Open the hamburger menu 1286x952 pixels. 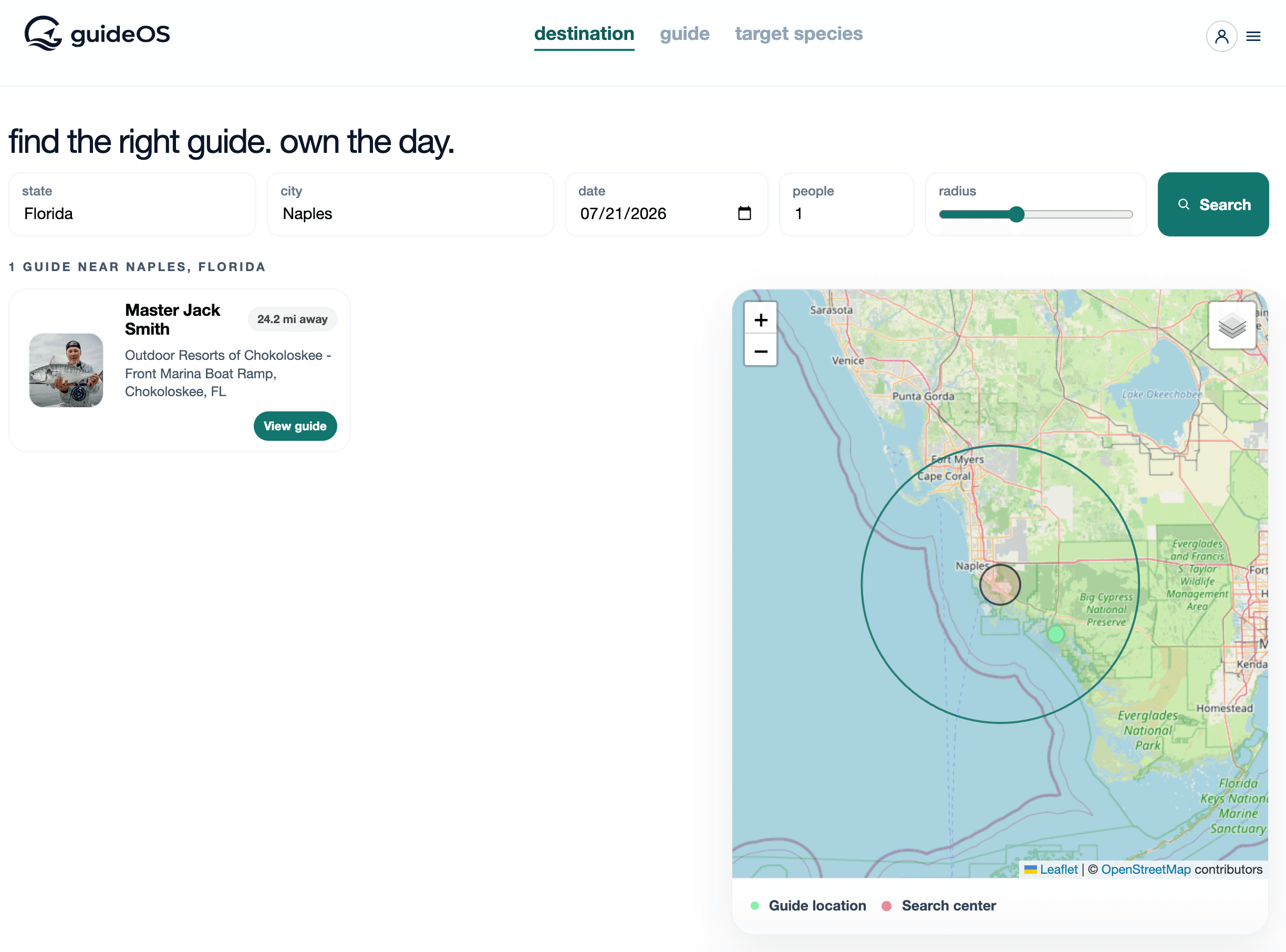(1253, 36)
